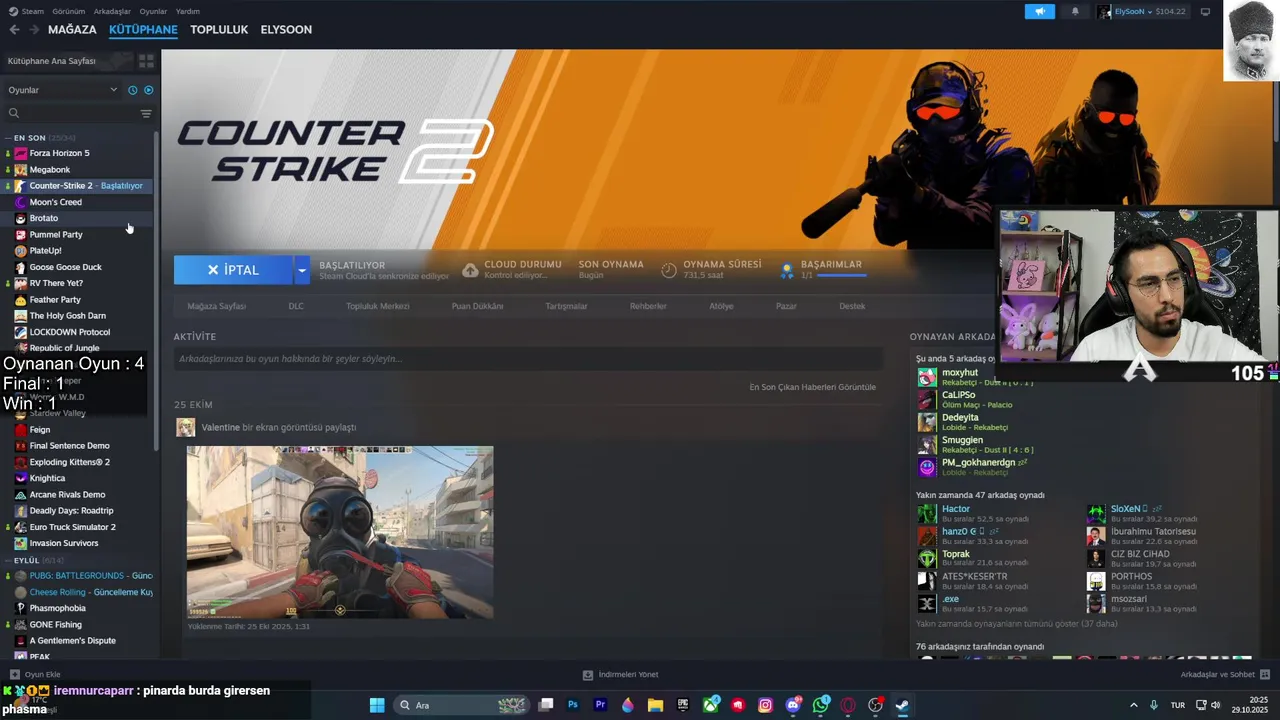Click moxyhut friend avatar
Viewport: 1280px width, 720px height.
[x=927, y=377]
